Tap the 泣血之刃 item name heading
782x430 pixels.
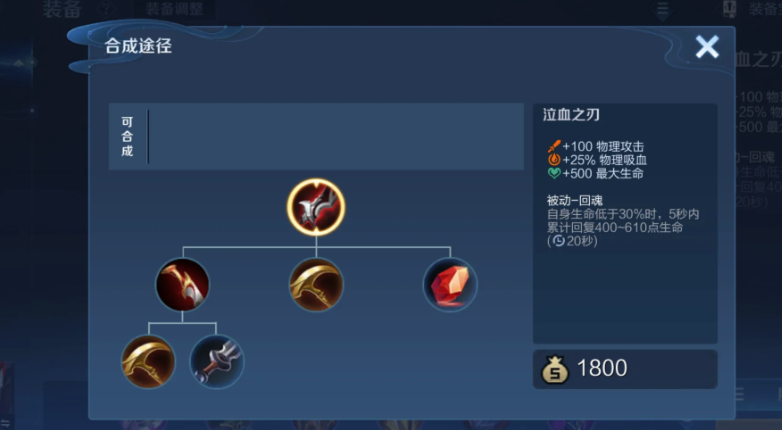tap(571, 115)
